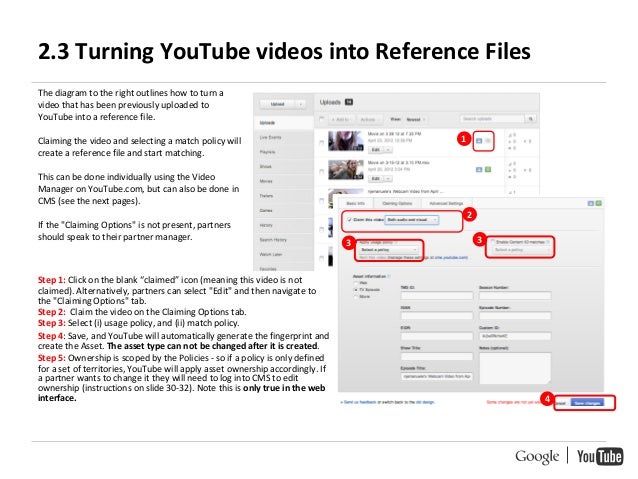Image resolution: width=638 pixels, height=479 pixels.
Task: Tick the checkbox for the first video row
Action: (321, 143)
